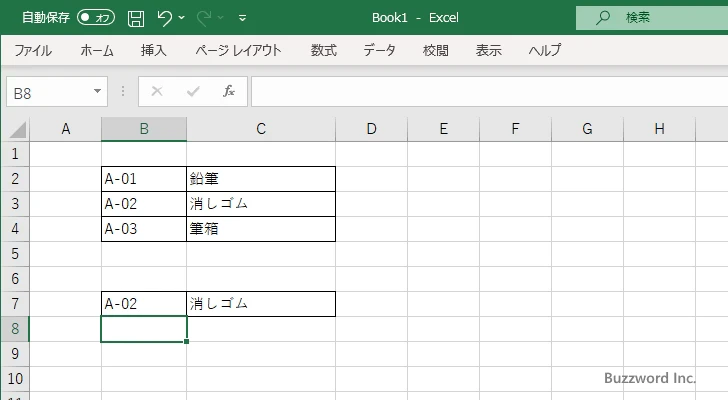Click the Save icon in title bar
This screenshot has height=400, width=728.
136,19
